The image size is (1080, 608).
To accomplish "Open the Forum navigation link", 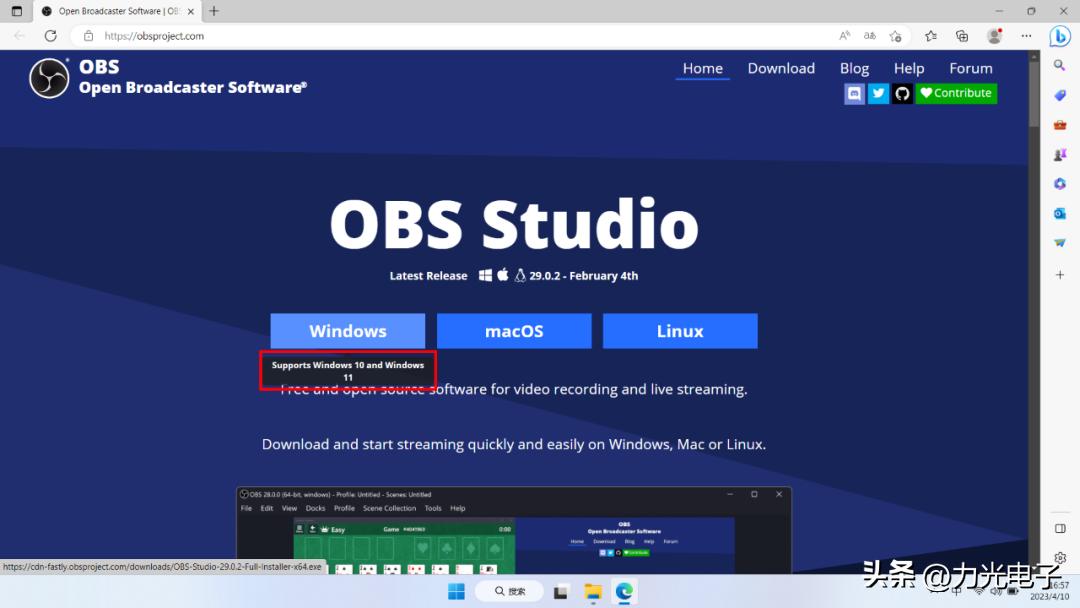I will [x=970, y=68].
